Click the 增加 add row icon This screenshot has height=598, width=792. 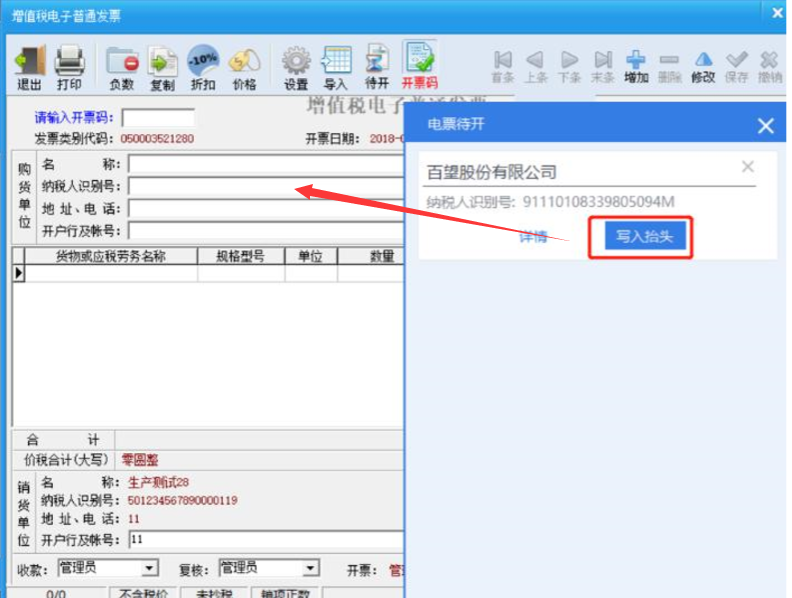[x=636, y=66]
